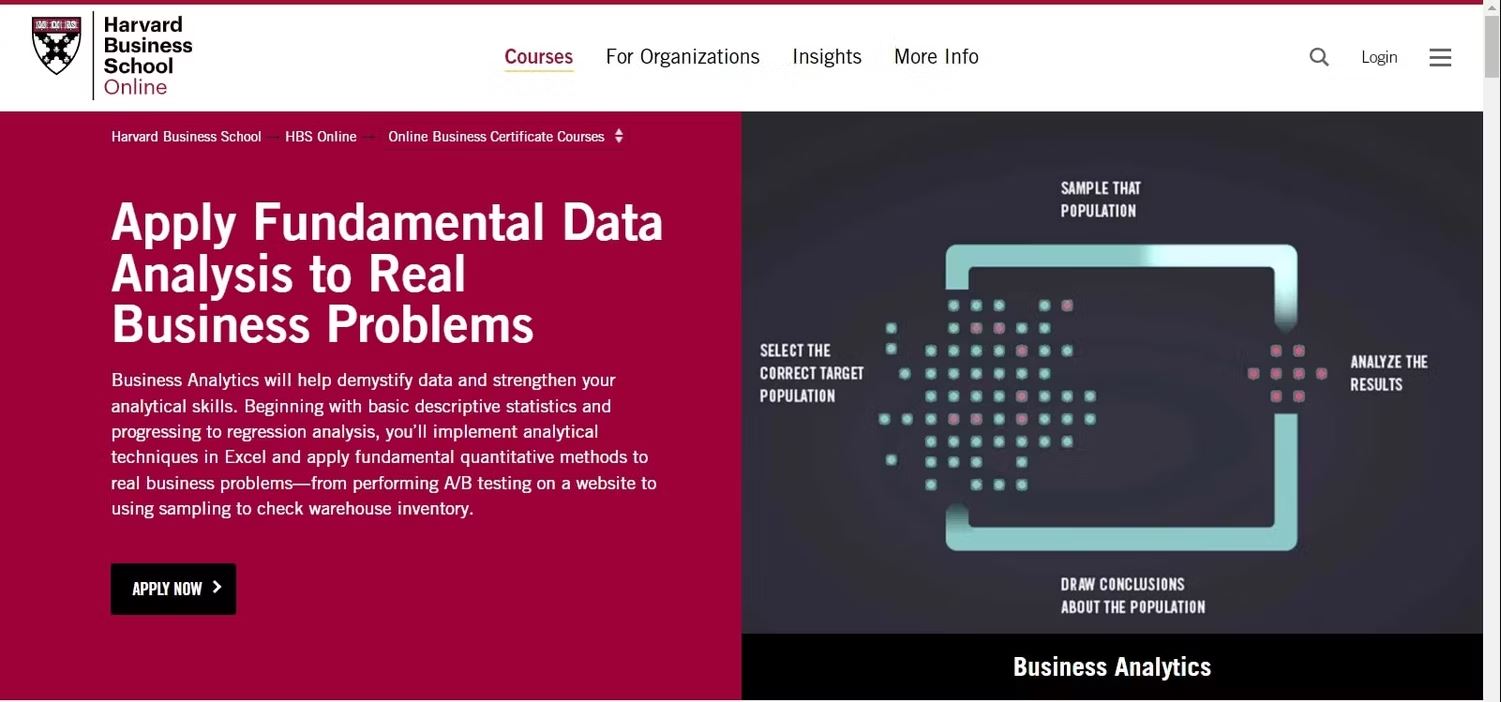Click the Harvard Business School Online wordmark
The height and width of the screenshot is (702, 1501).
148,56
